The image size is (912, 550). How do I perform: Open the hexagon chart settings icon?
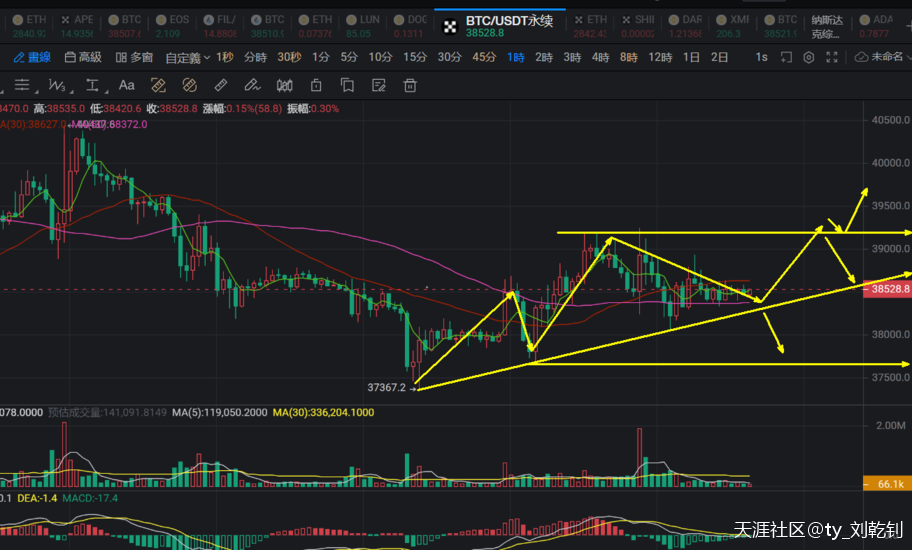809,57
